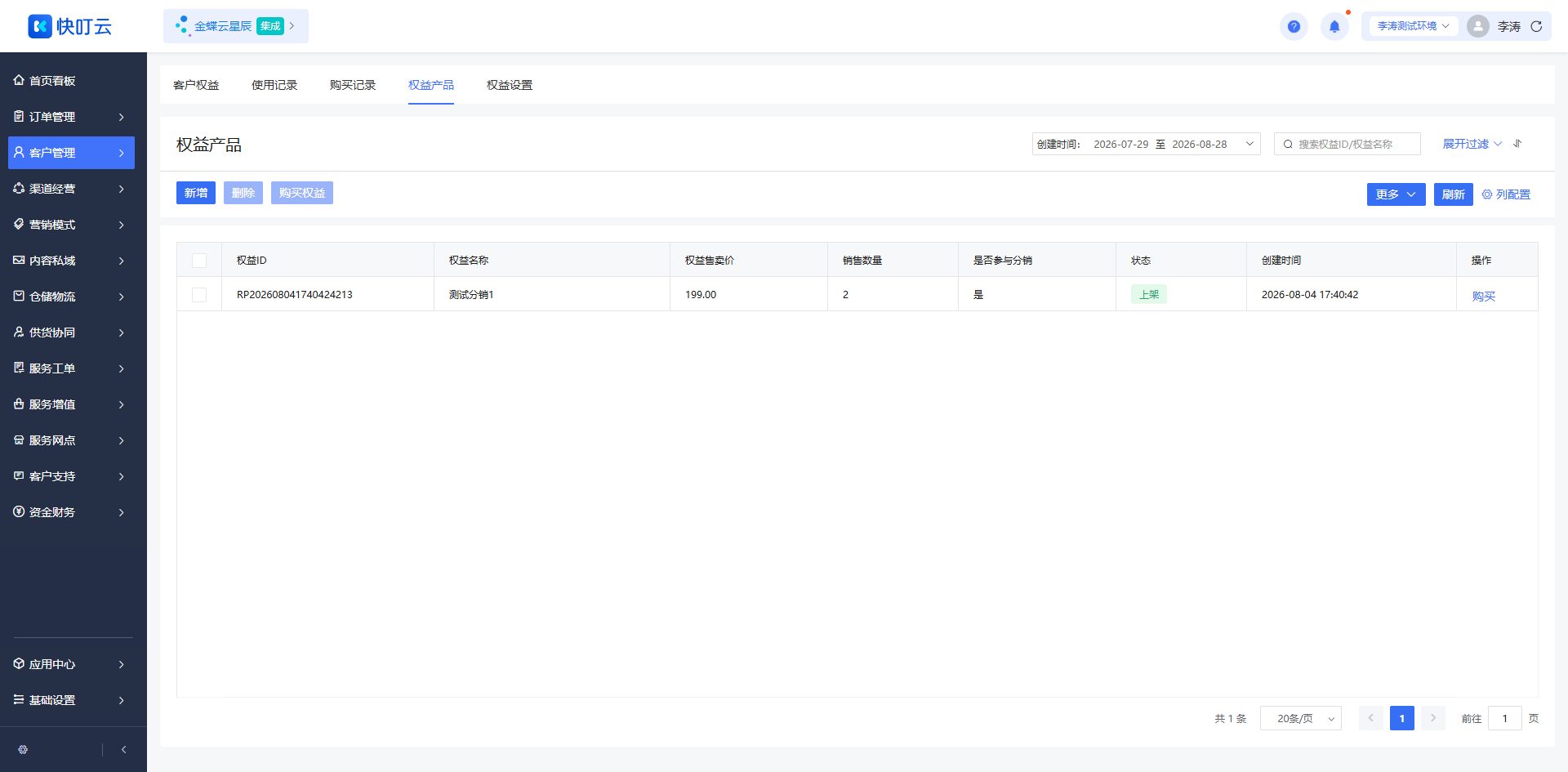Click the refresh icon beside 李涛

point(1535,26)
